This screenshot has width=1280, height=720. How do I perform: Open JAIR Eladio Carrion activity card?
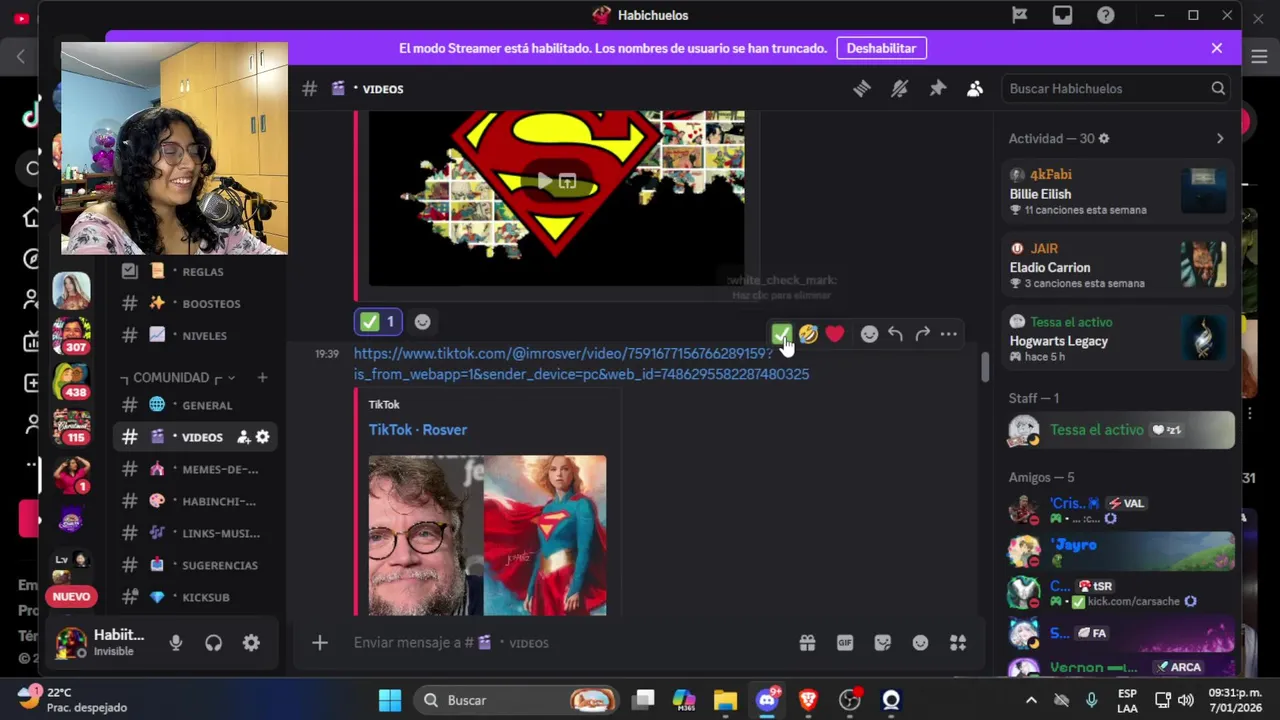[1118, 265]
